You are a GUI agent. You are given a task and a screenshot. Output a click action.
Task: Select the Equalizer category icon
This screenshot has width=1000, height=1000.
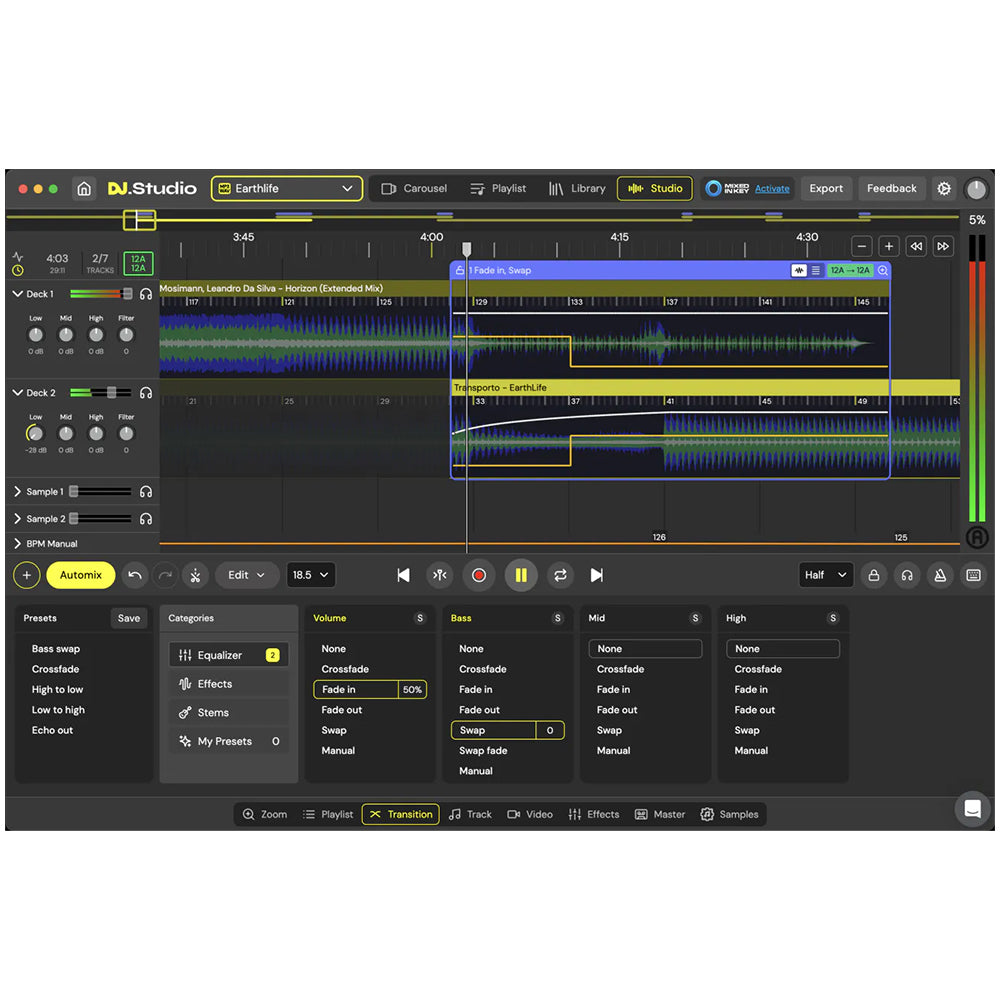(188, 655)
